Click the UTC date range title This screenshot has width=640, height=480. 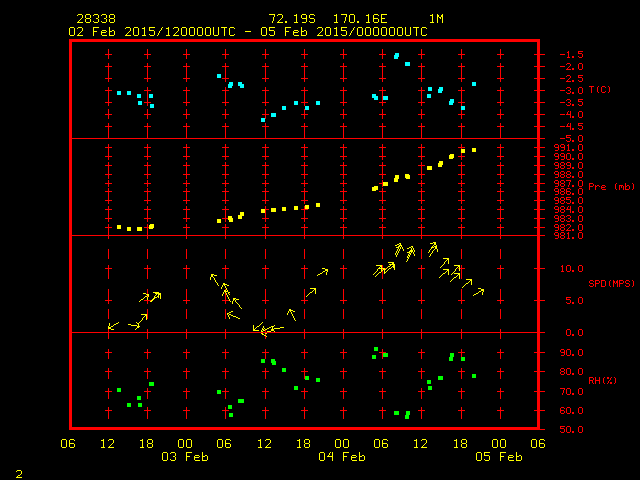tap(248, 32)
